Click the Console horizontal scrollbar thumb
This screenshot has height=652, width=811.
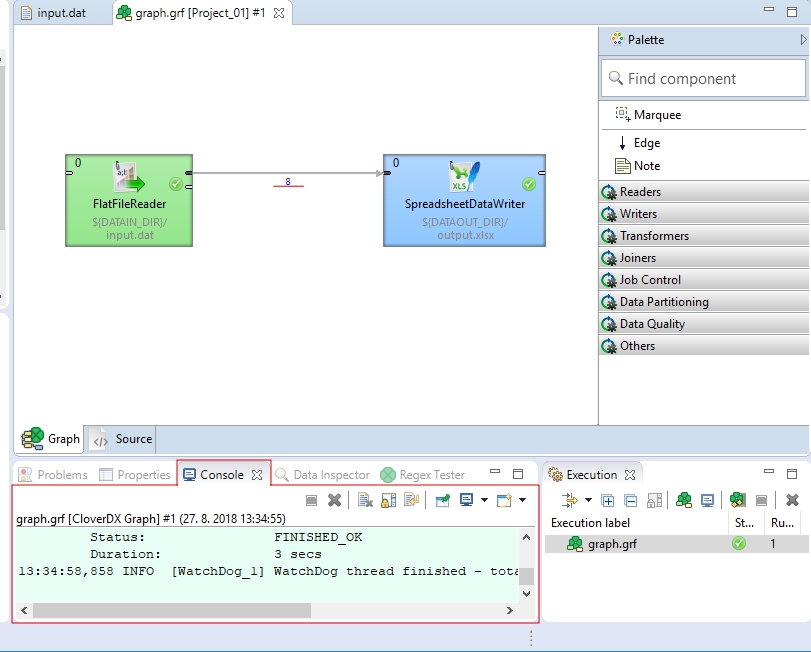[172, 611]
